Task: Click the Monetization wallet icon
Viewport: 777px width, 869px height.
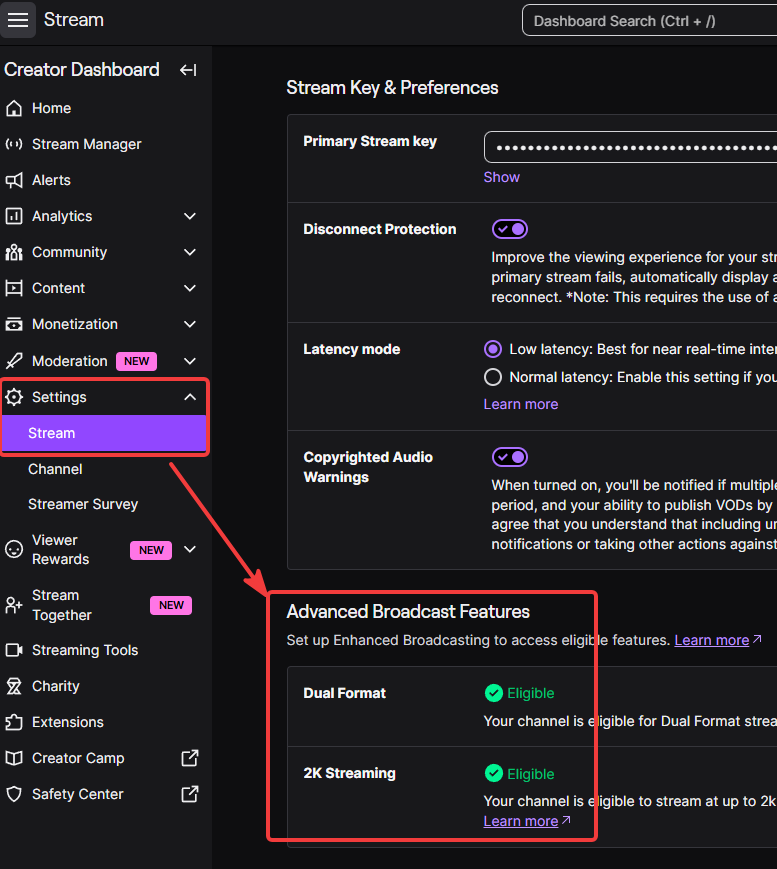Action: (14, 324)
